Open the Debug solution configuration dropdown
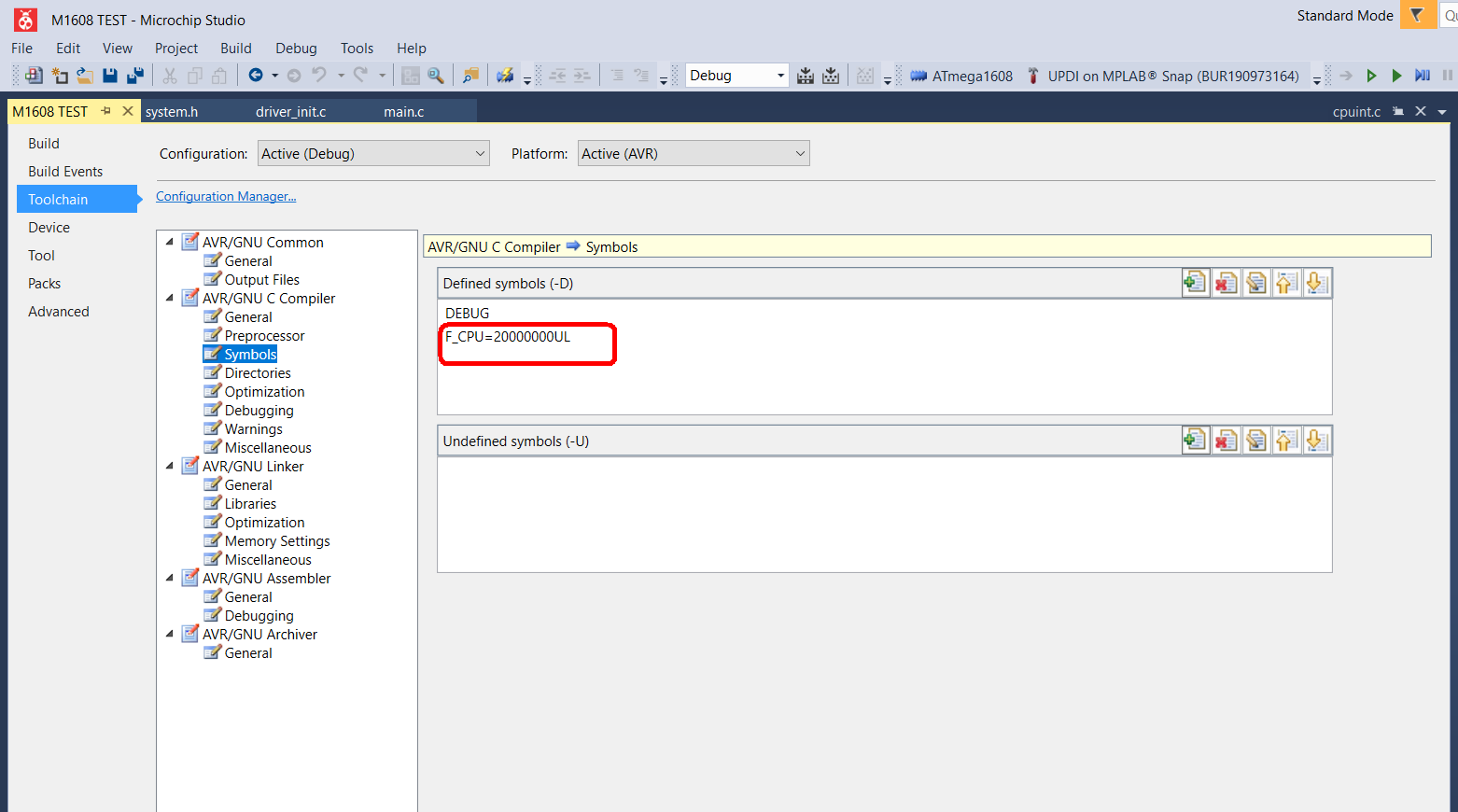 [737, 76]
